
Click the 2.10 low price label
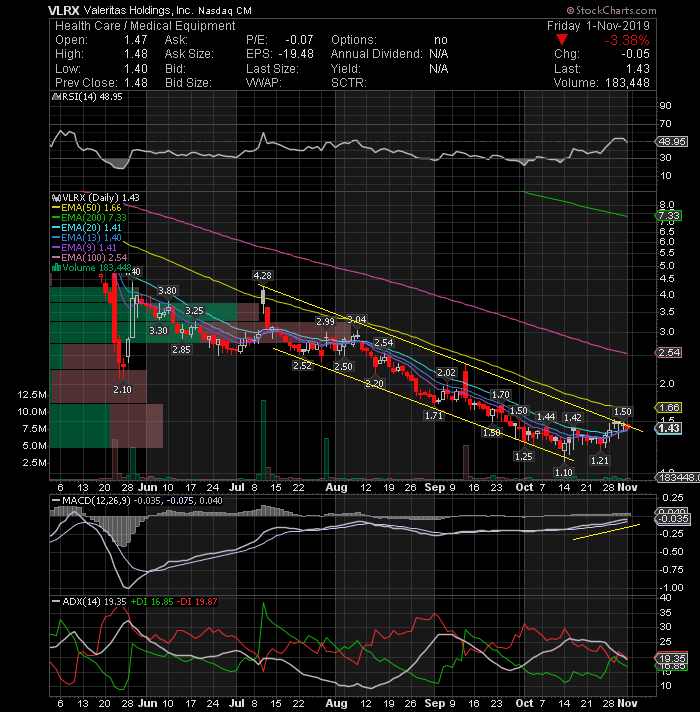coord(122,390)
